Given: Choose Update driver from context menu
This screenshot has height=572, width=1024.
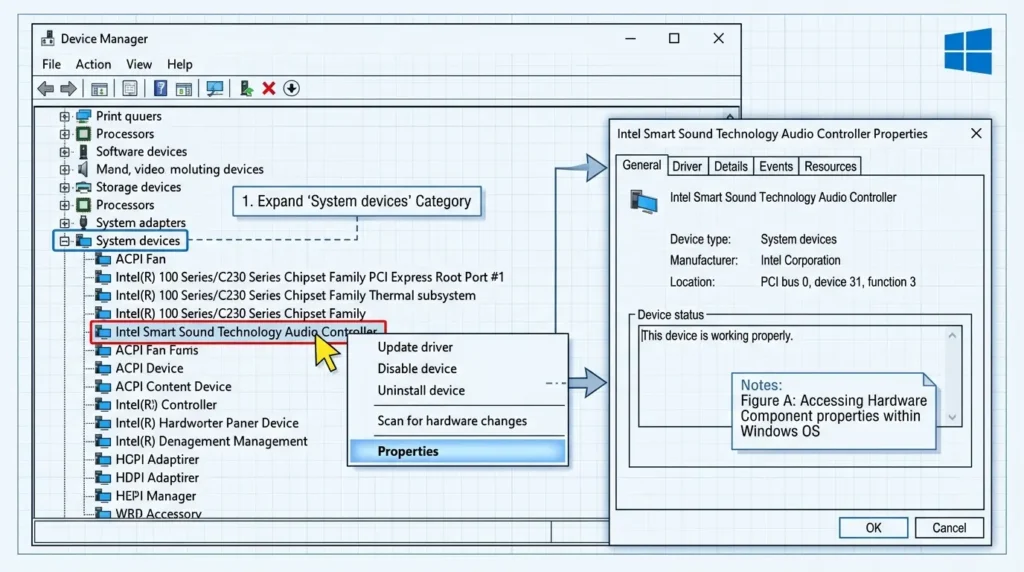Looking at the screenshot, I should click(457, 347).
